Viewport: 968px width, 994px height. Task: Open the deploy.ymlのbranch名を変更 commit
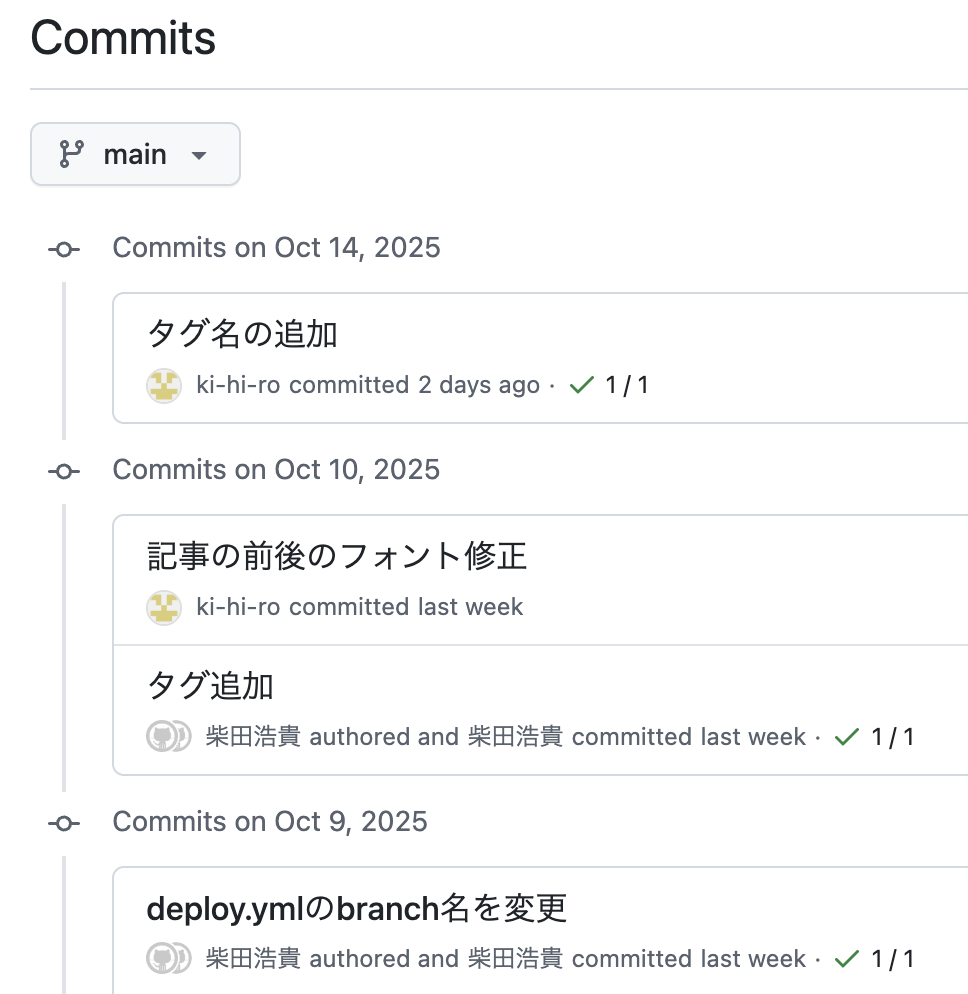(x=356, y=908)
